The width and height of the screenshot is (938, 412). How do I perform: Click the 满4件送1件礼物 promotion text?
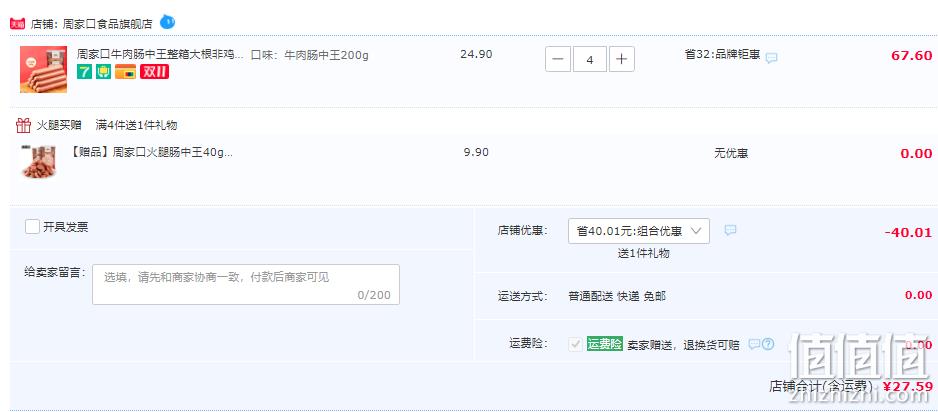[x=136, y=125]
